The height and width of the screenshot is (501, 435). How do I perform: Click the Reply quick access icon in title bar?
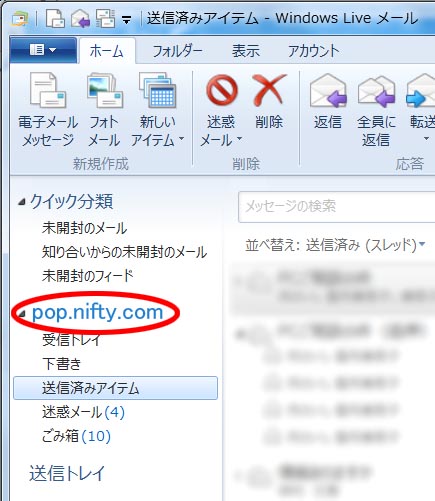click(x=80, y=18)
